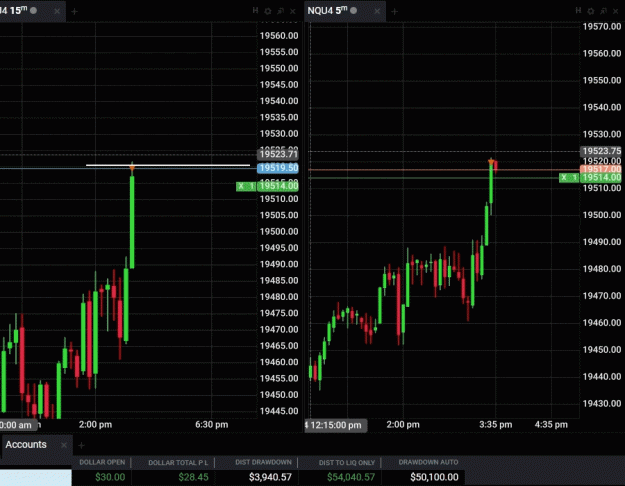Screen dimensions: 625x486
Task: Click the 19523.71 crosshair price label
Action: pos(278,154)
